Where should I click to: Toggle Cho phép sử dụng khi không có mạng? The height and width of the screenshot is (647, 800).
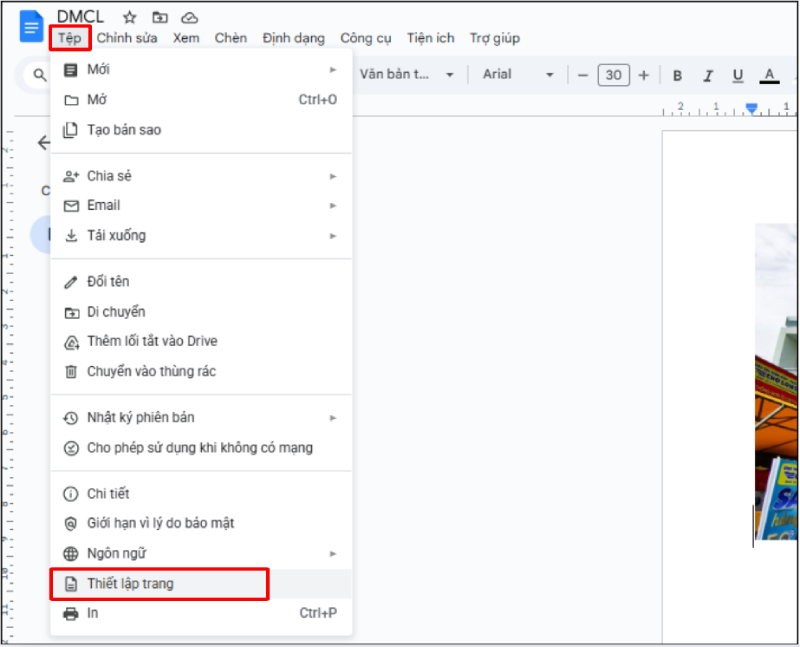[199, 448]
